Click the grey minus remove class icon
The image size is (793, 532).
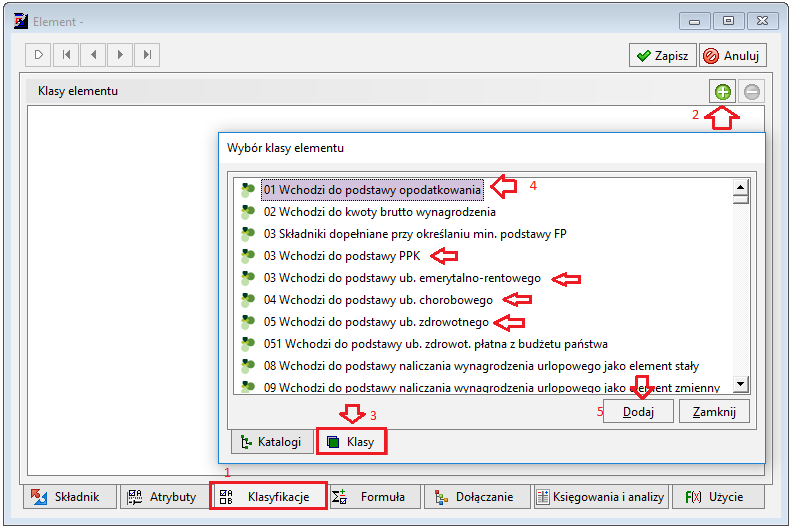tap(752, 92)
